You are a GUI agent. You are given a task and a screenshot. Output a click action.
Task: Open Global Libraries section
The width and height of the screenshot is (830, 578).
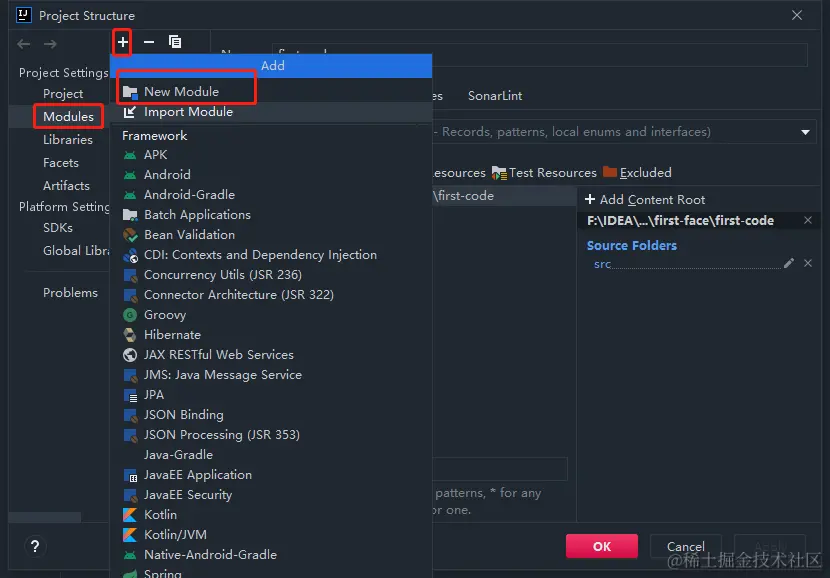pos(76,251)
